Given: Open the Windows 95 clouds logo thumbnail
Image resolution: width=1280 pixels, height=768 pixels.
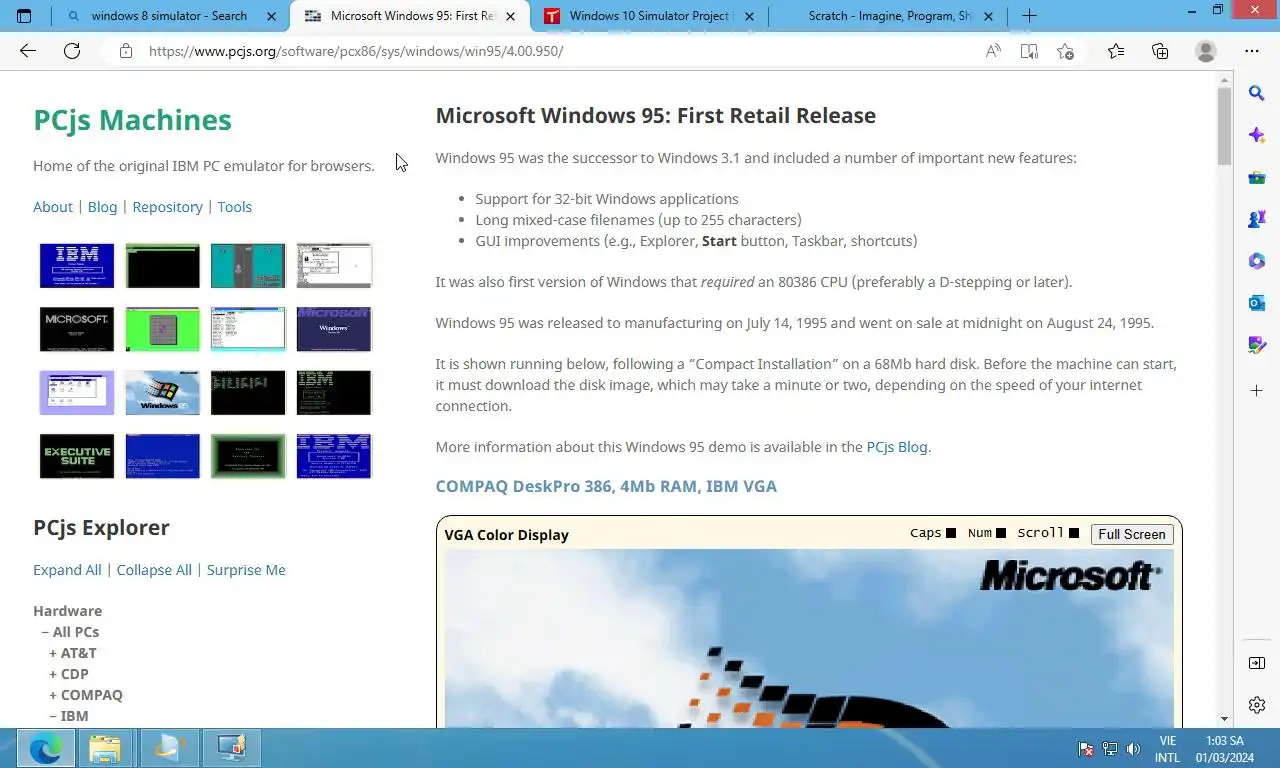Looking at the screenshot, I should coord(162,392).
